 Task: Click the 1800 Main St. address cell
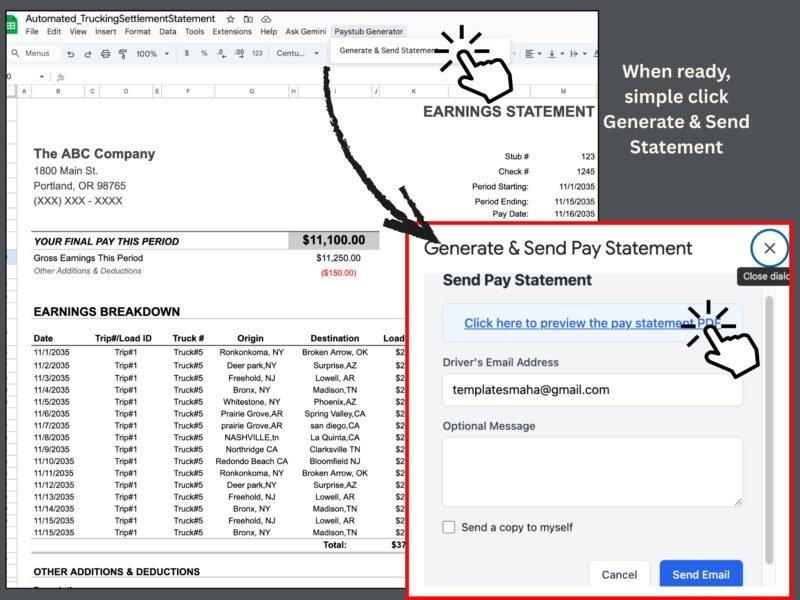[65, 171]
